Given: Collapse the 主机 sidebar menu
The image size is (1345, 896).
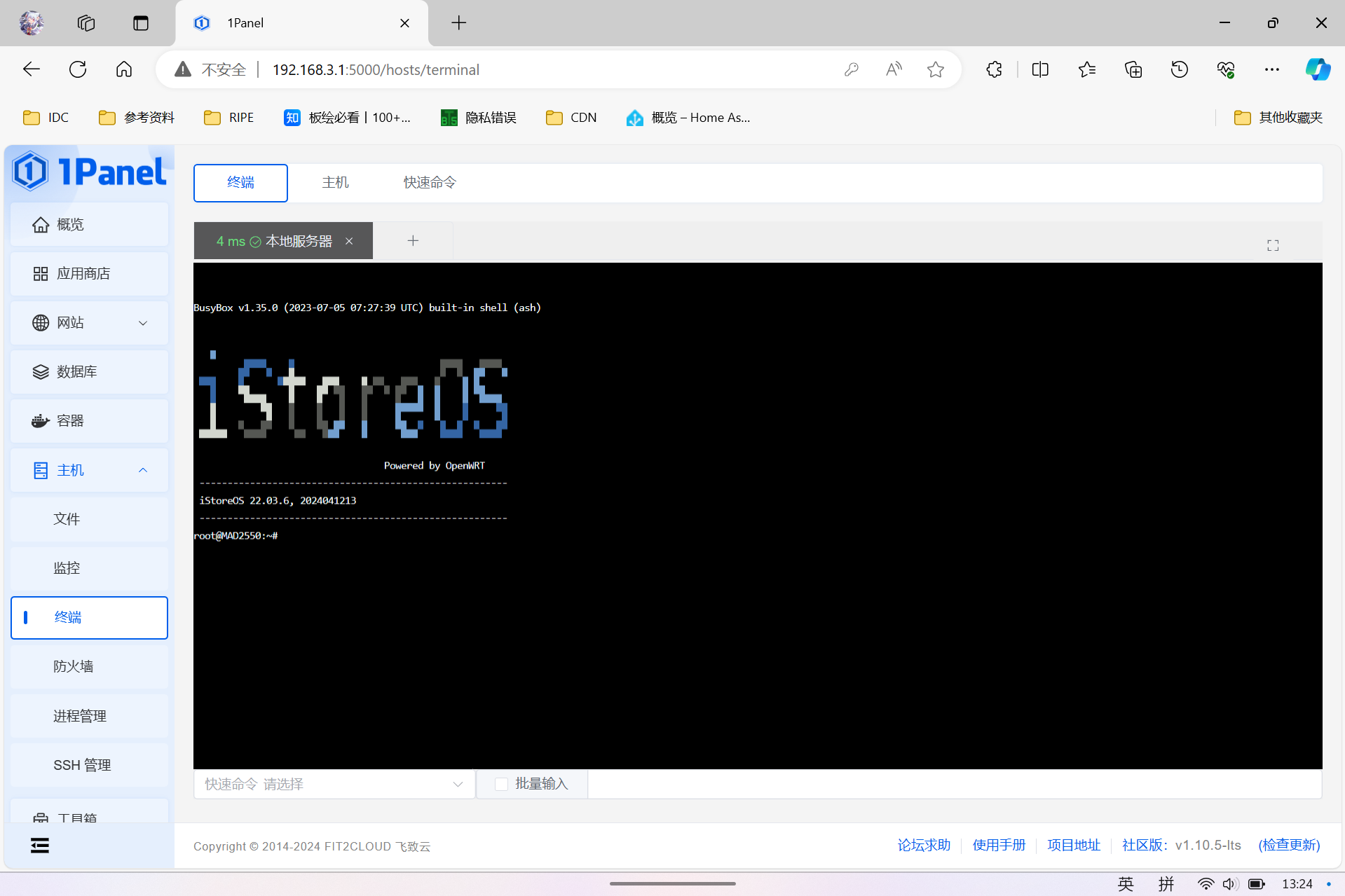Looking at the screenshot, I should pos(90,470).
